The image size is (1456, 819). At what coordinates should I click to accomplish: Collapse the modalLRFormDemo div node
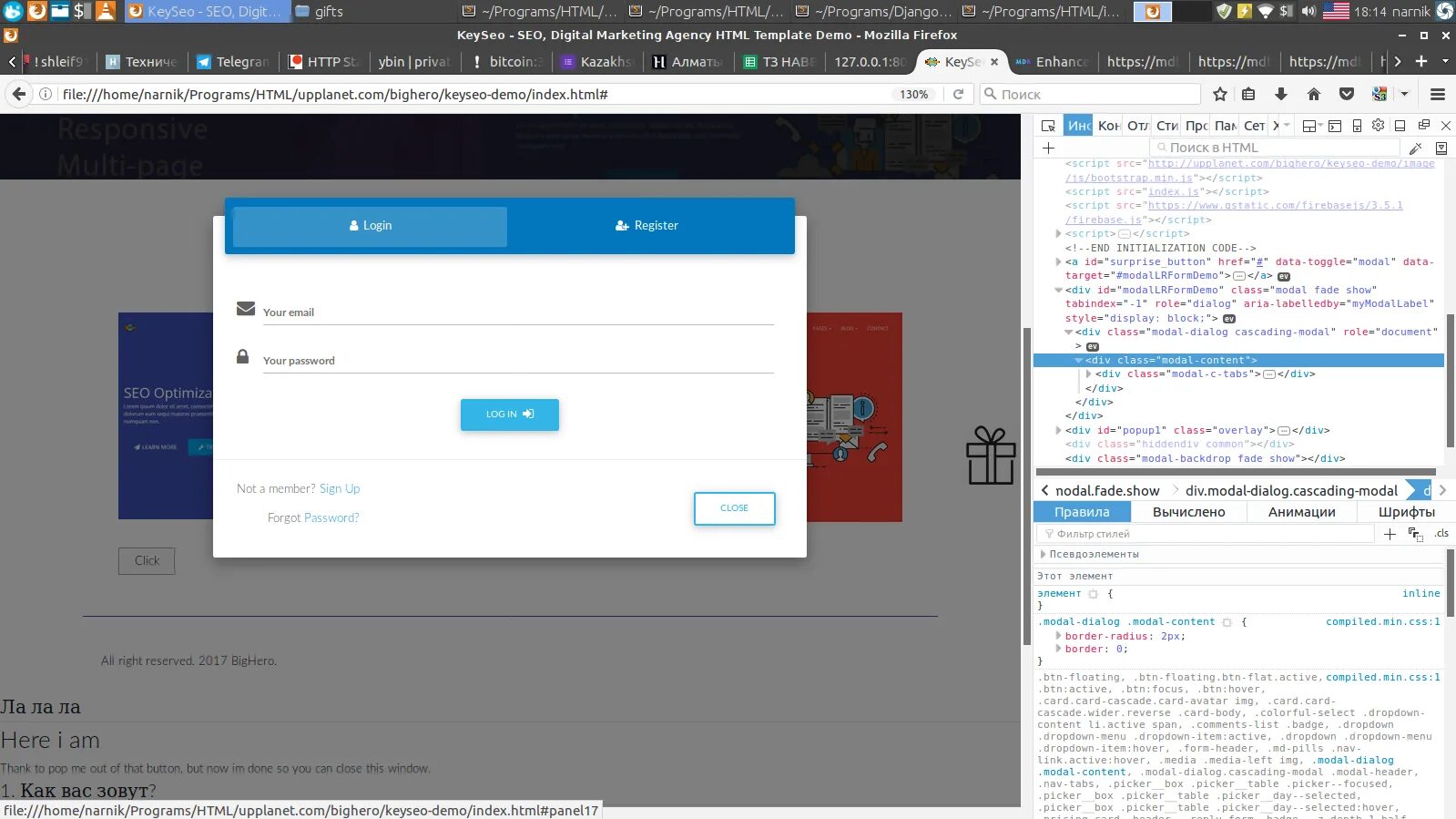tap(1058, 290)
